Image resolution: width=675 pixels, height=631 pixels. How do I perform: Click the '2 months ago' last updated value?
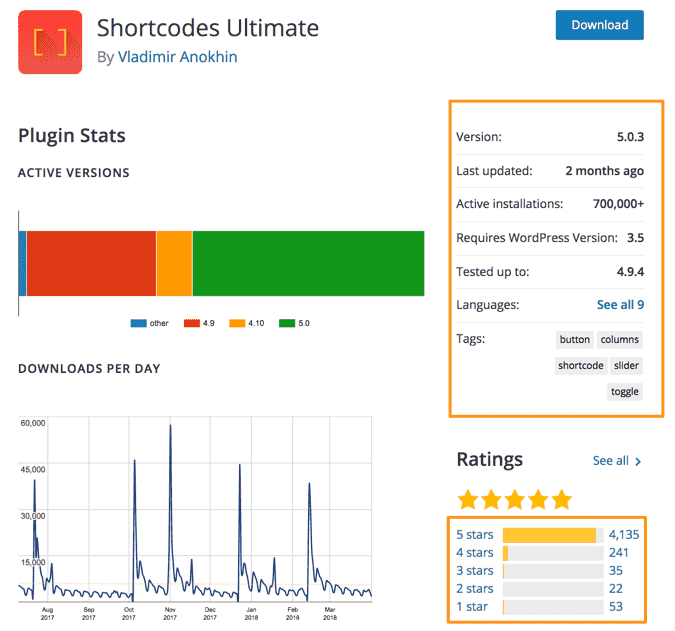604,171
